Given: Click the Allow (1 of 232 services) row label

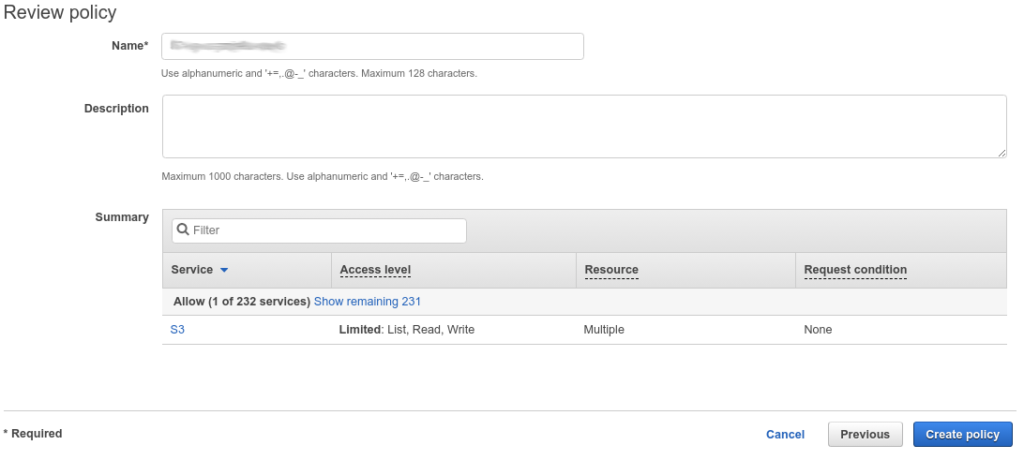Looking at the screenshot, I should 241,301.
